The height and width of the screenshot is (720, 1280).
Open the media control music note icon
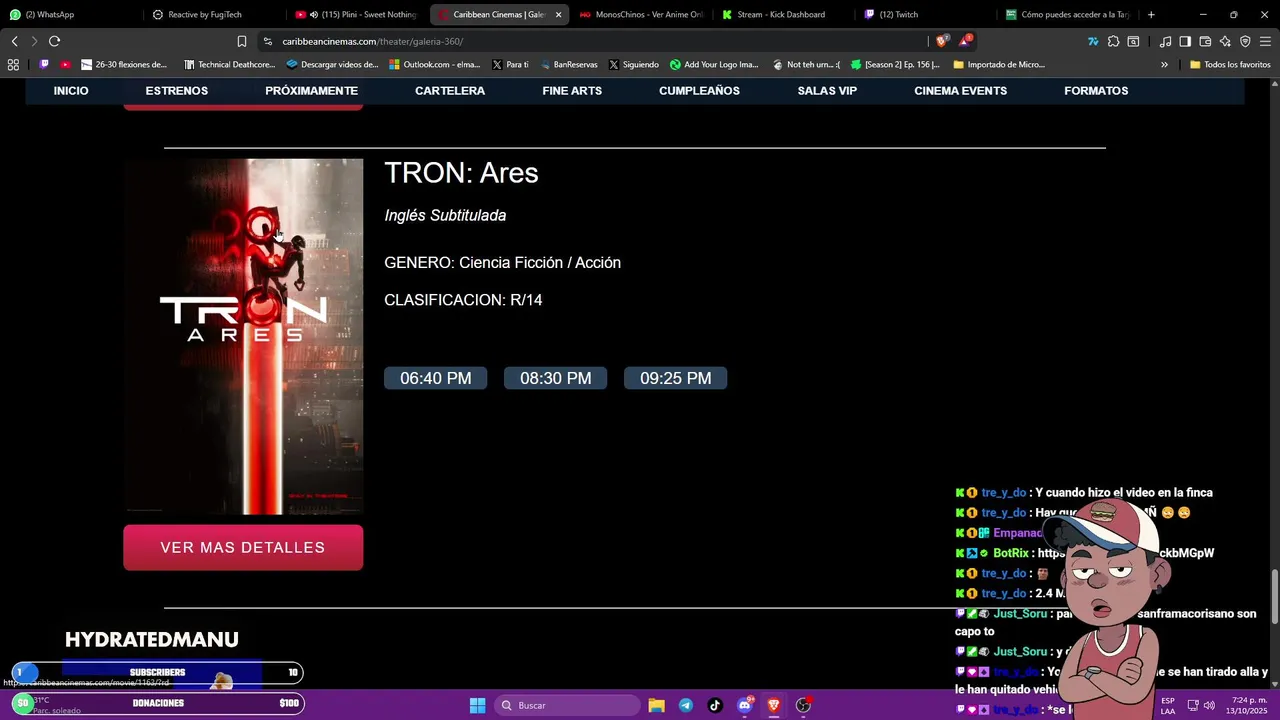[x=1165, y=41]
